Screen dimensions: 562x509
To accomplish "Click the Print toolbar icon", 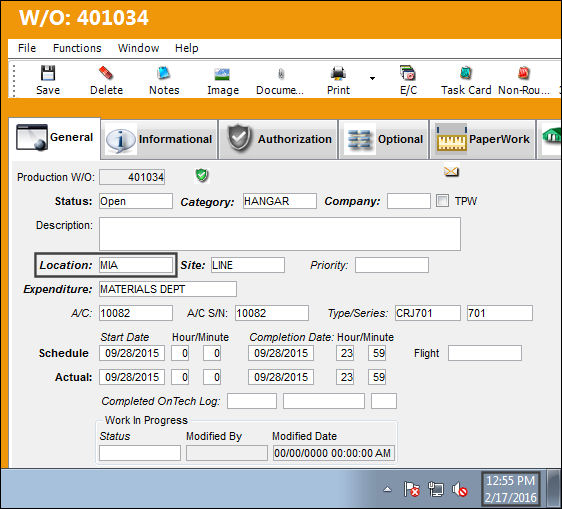I will [338, 73].
